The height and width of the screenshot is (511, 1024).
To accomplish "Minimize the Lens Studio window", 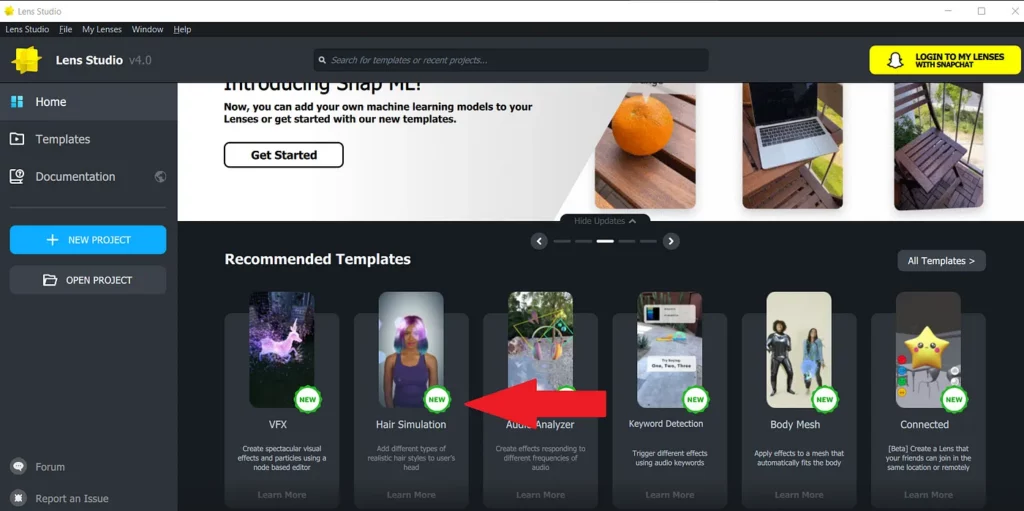I will point(950,11).
